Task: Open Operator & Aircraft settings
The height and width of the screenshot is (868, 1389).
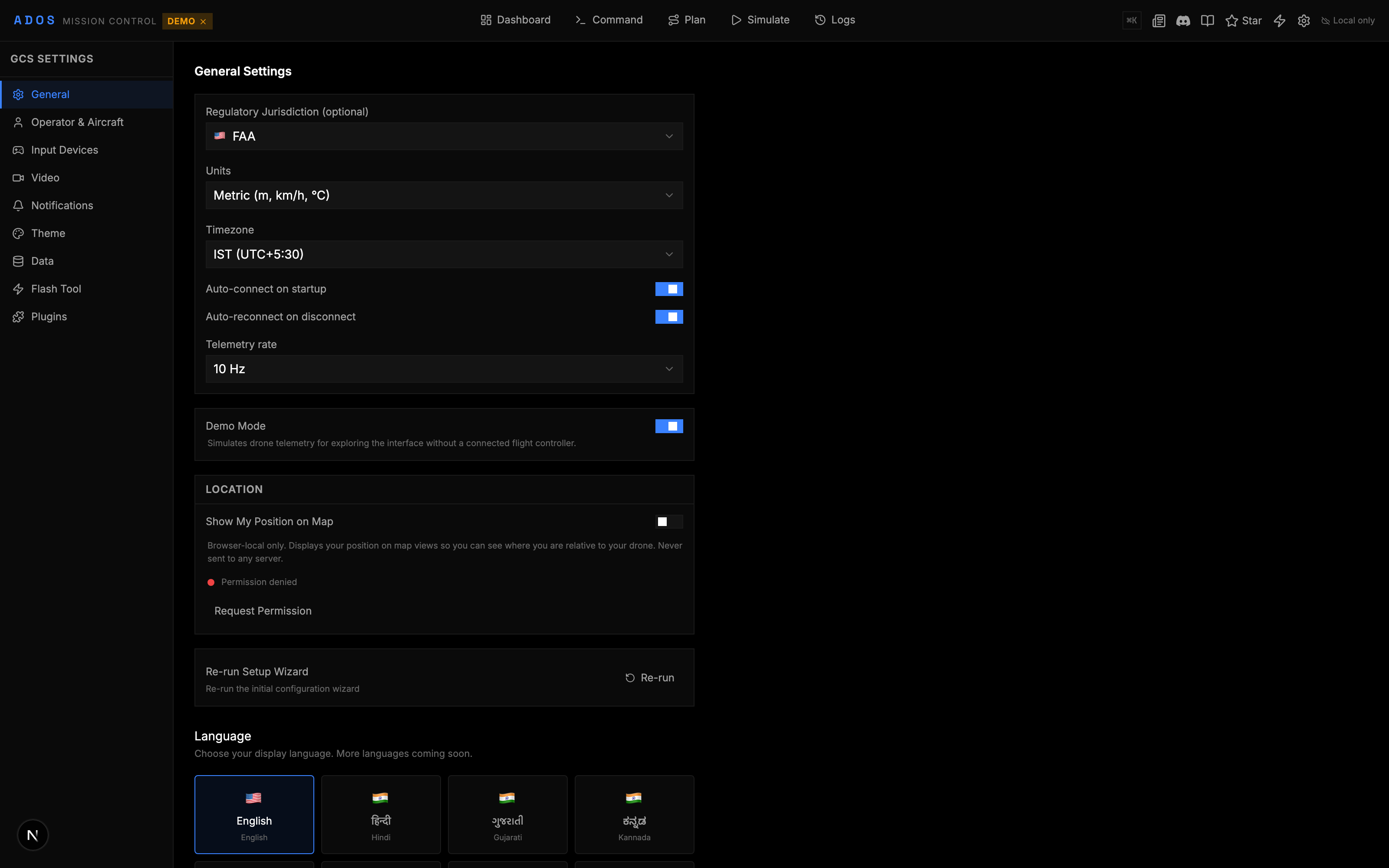Action: (87, 122)
